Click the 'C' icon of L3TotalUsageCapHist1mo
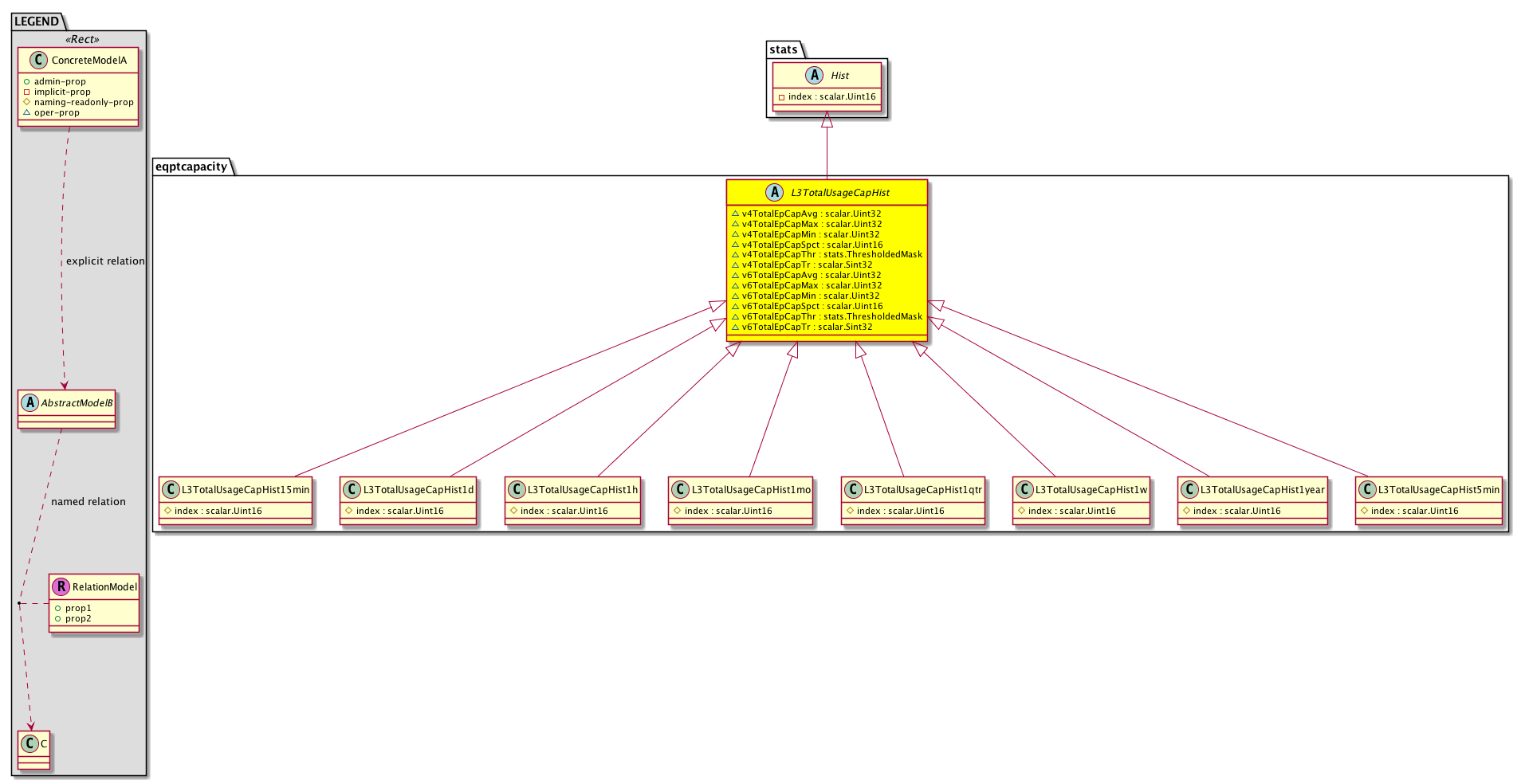 tap(680, 490)
